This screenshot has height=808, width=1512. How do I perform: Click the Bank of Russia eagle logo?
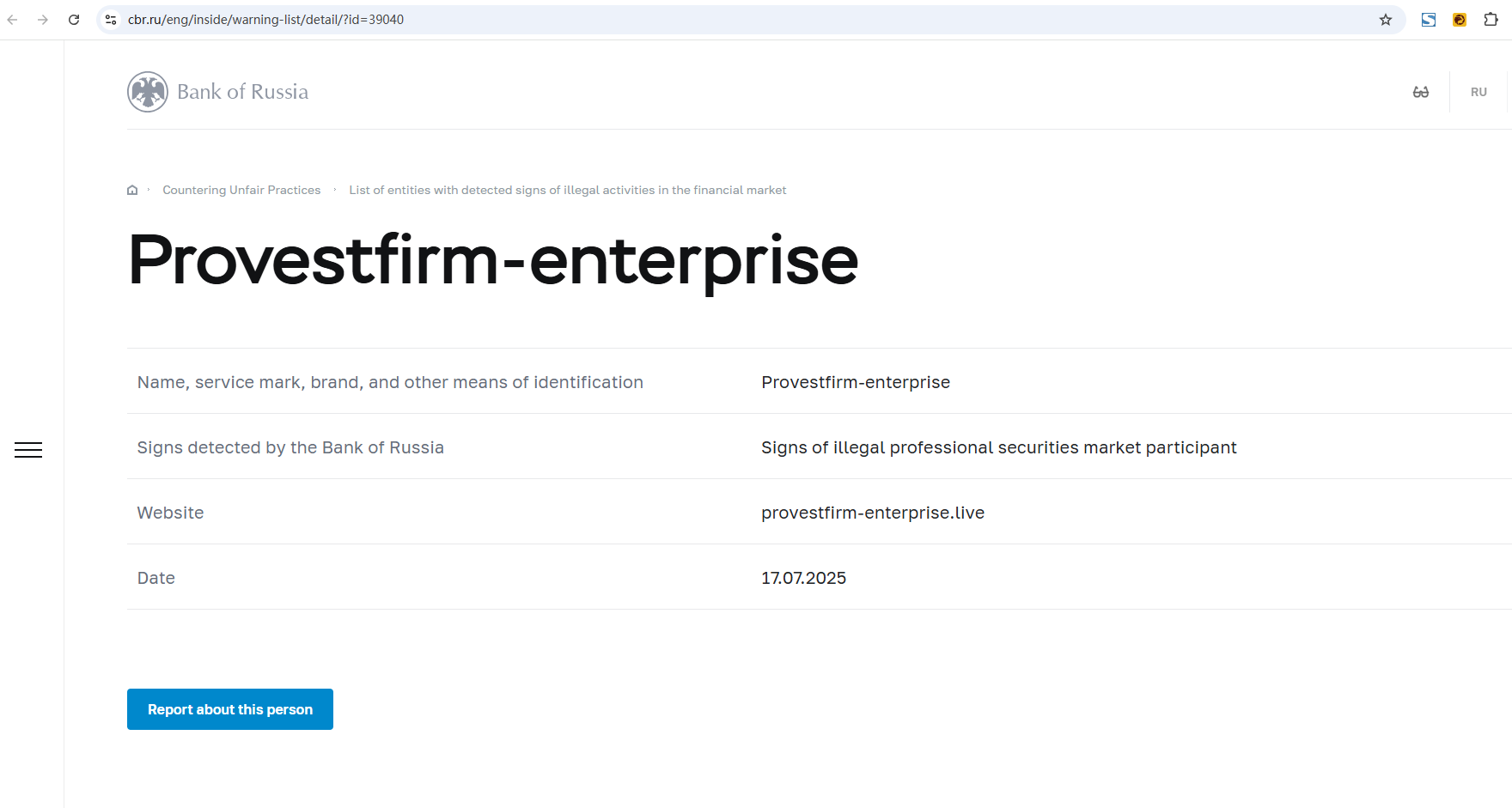pos(148,92)
